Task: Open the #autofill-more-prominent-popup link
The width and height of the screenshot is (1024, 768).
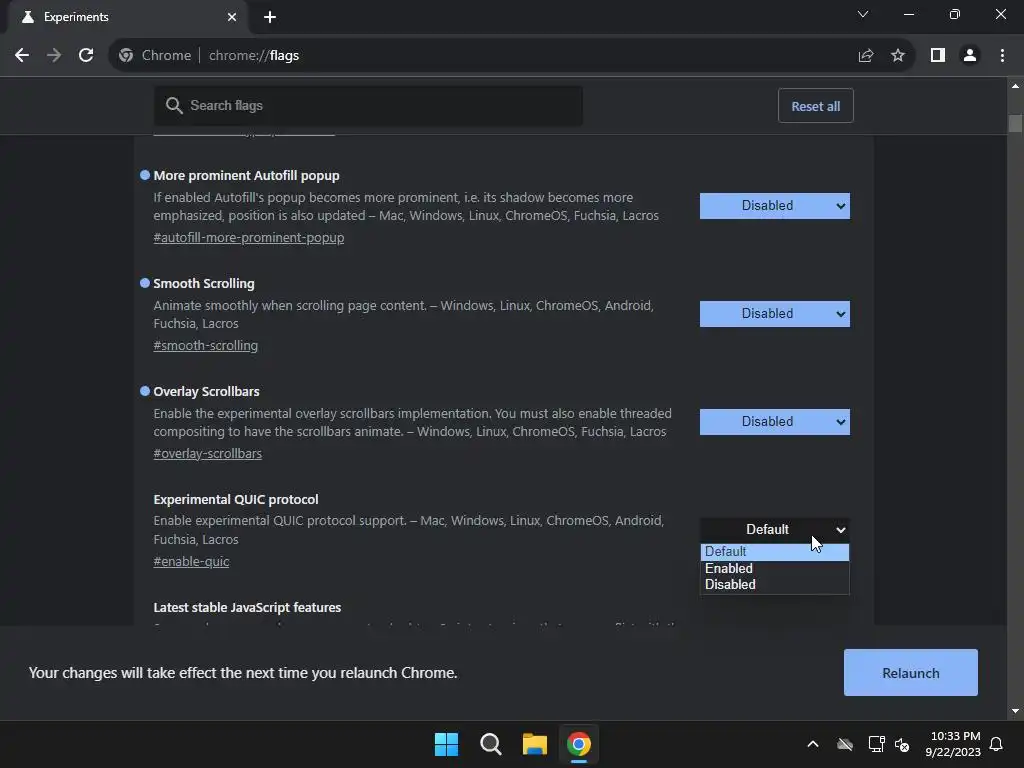Action: click(249, 238)
